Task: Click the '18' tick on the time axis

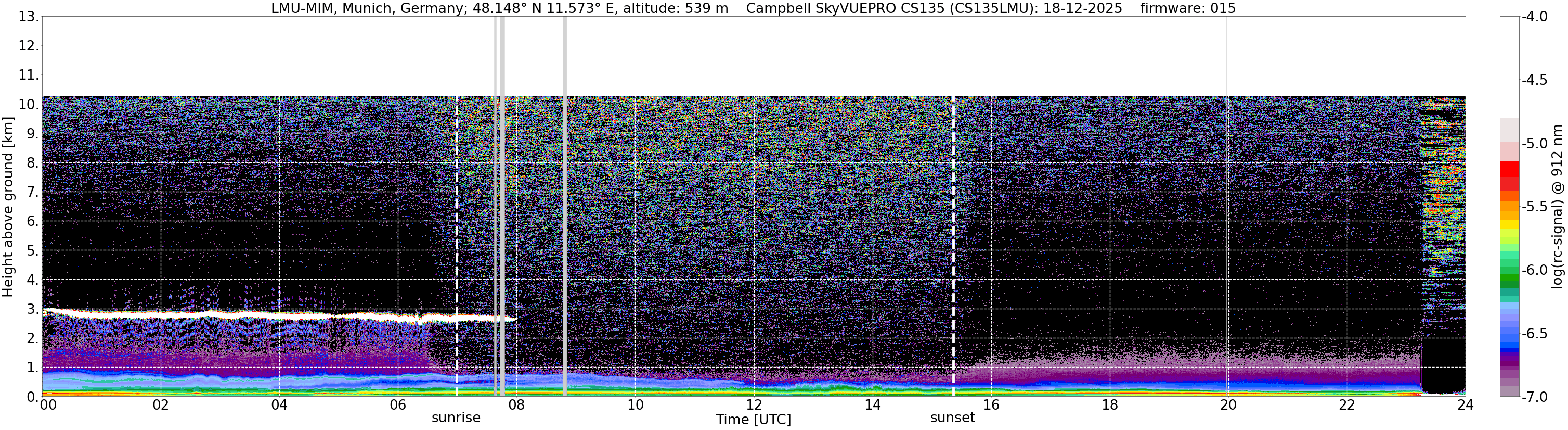Action: [1110, 405]
